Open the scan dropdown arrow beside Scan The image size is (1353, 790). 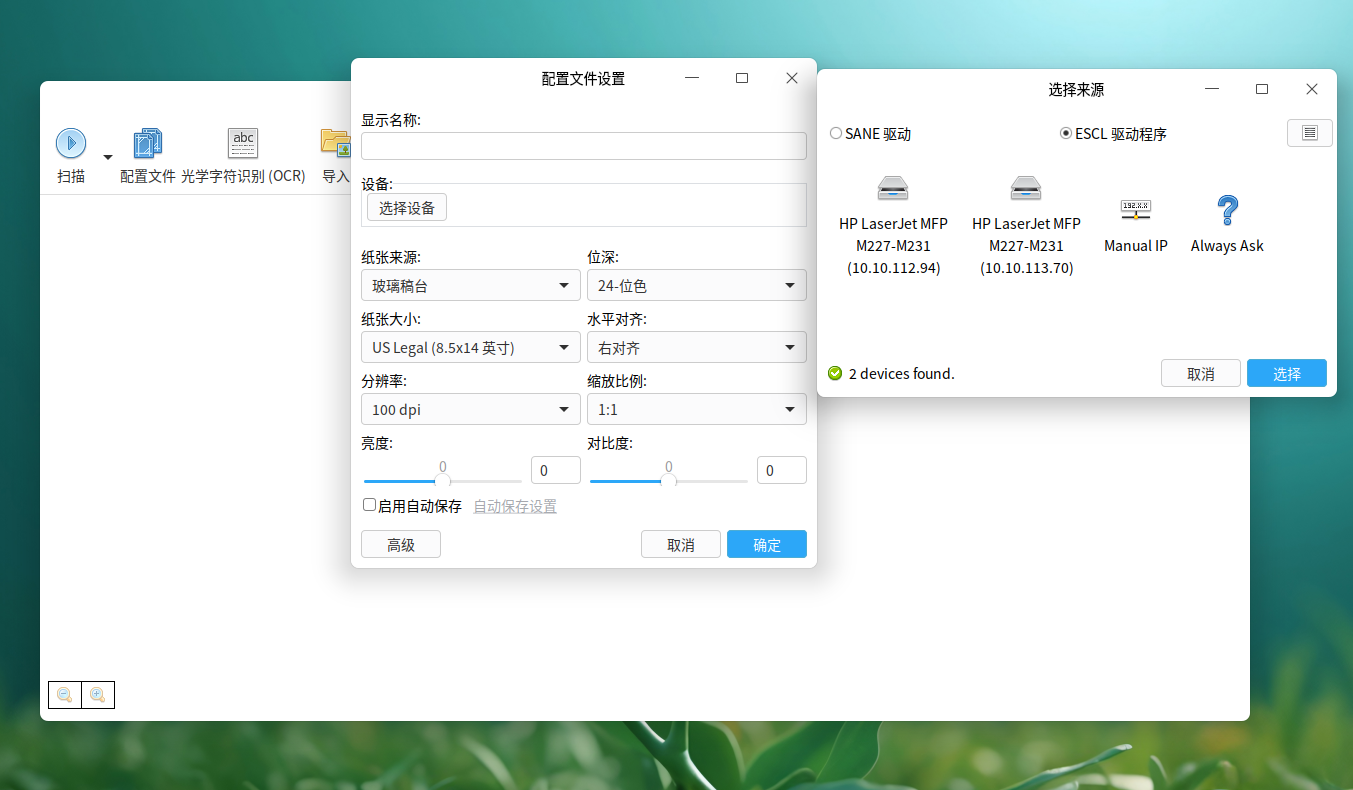108,157
